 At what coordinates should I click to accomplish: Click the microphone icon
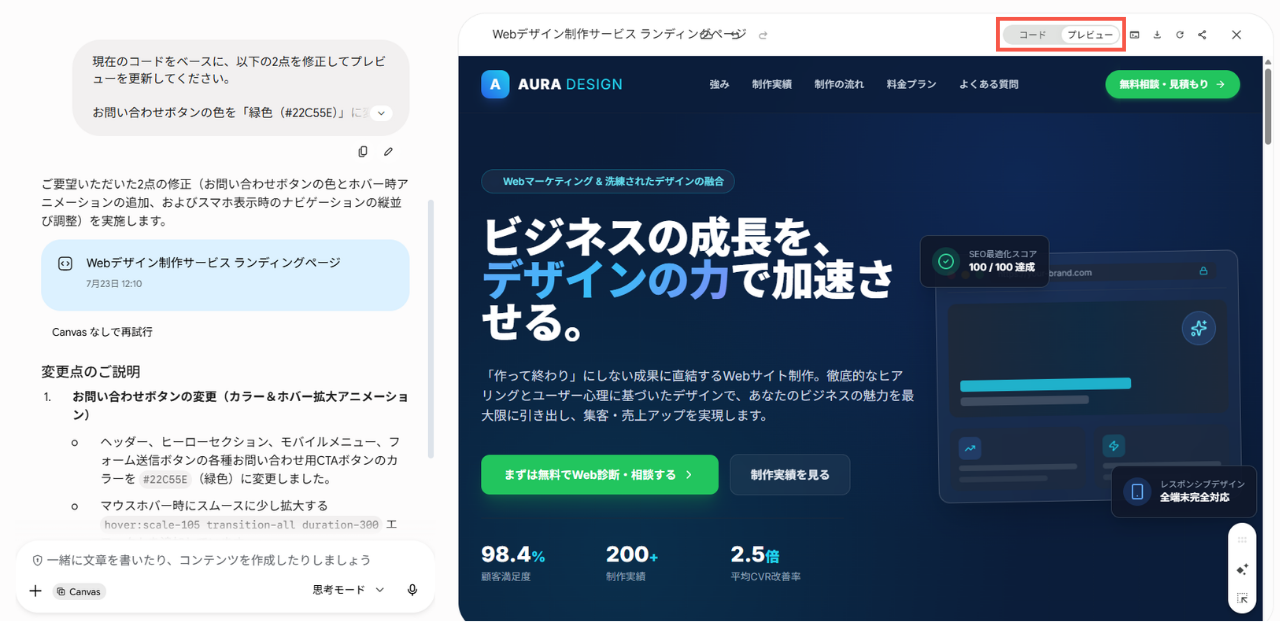(412, 590)
